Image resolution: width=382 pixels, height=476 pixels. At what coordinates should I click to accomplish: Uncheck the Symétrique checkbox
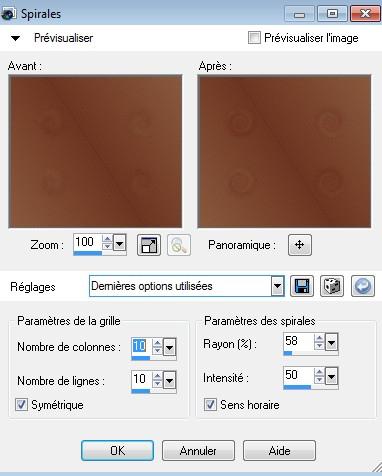21,405
